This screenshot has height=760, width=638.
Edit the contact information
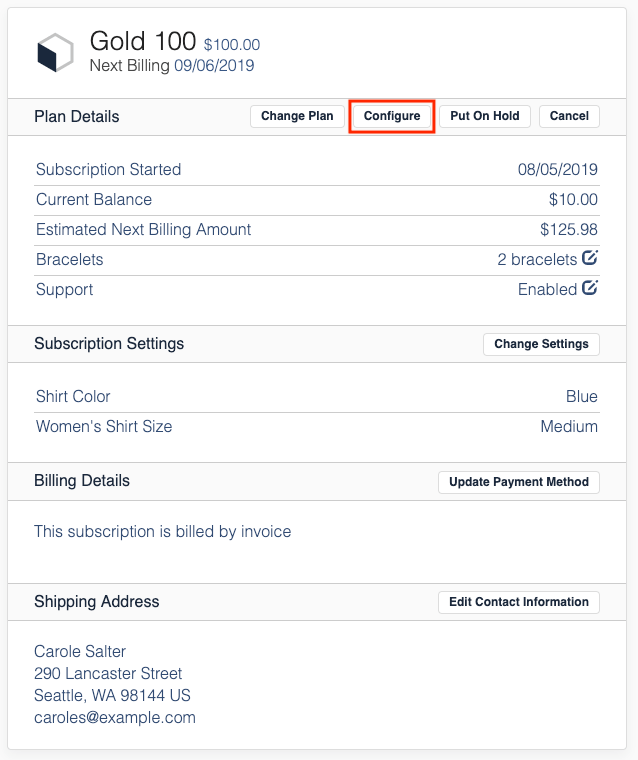pyautogui.click(x=519, y=602)
